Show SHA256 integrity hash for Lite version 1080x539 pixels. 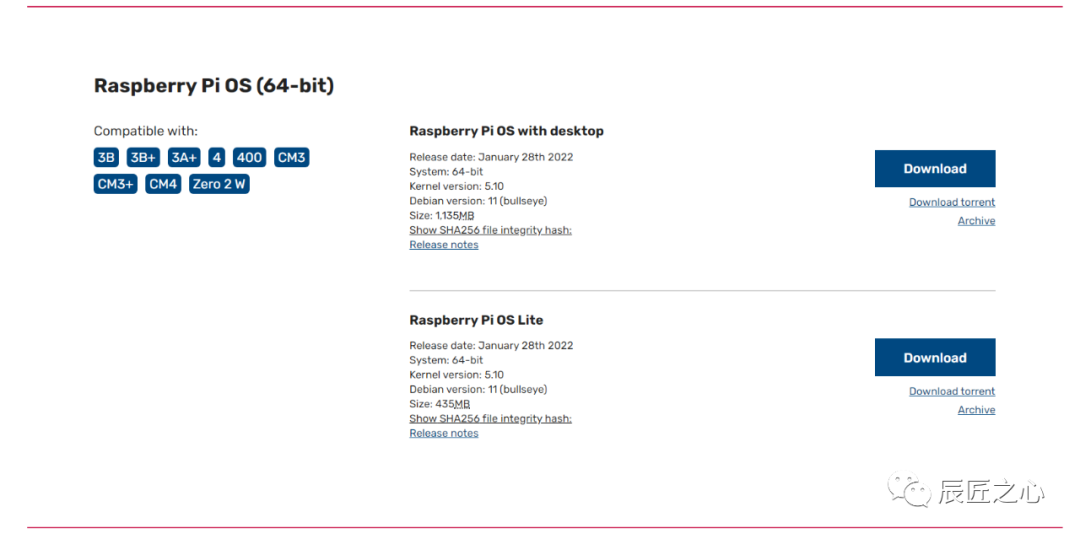point(490,419)
